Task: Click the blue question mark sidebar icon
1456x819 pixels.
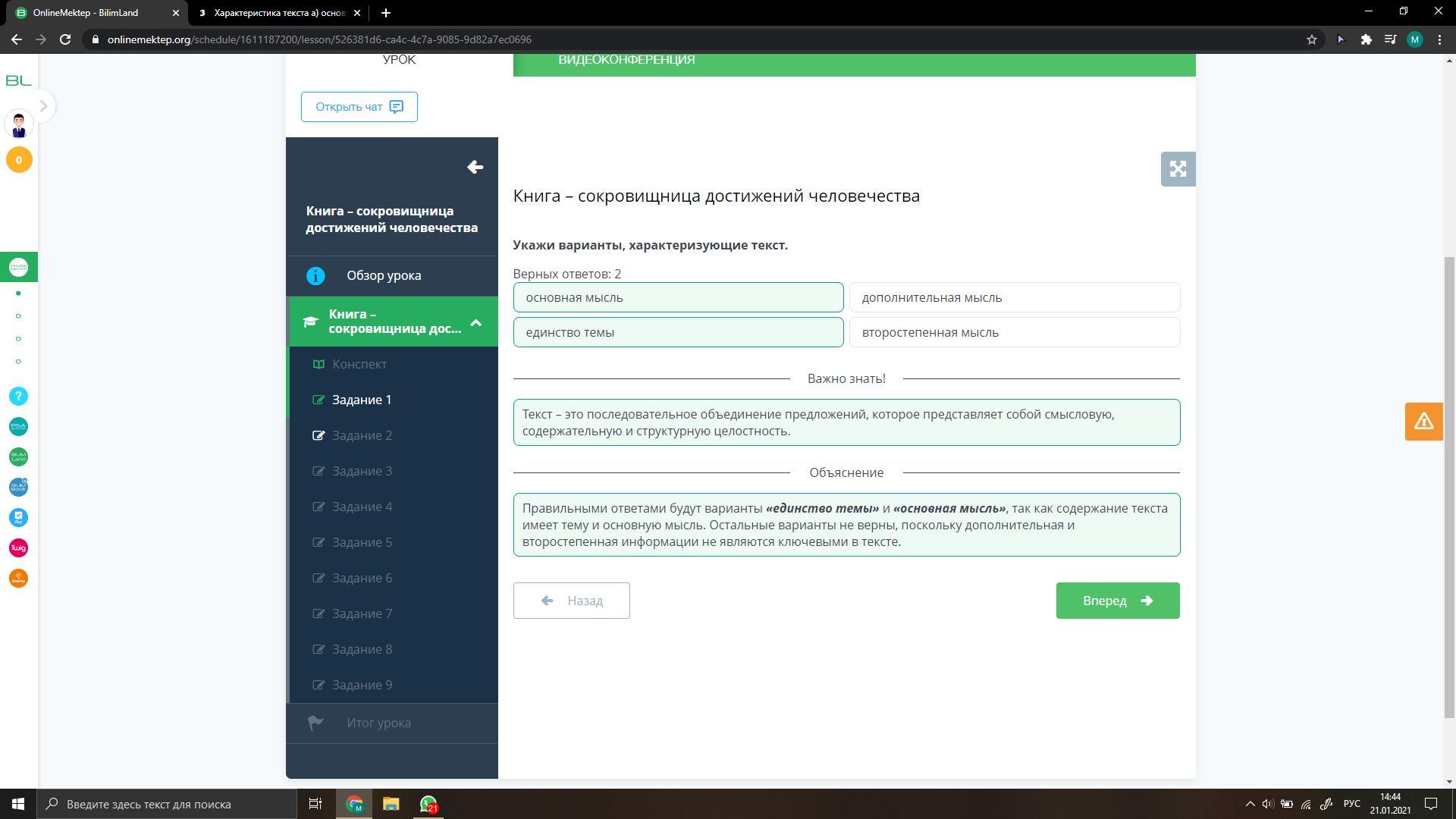Action: (x=19, y=397)
